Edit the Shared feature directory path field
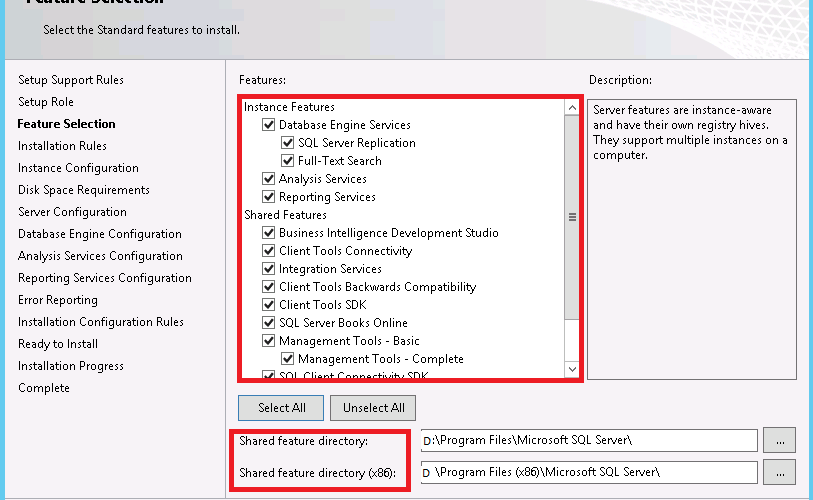The height and width of the screenshot is (500, 813). click(589, 440)
